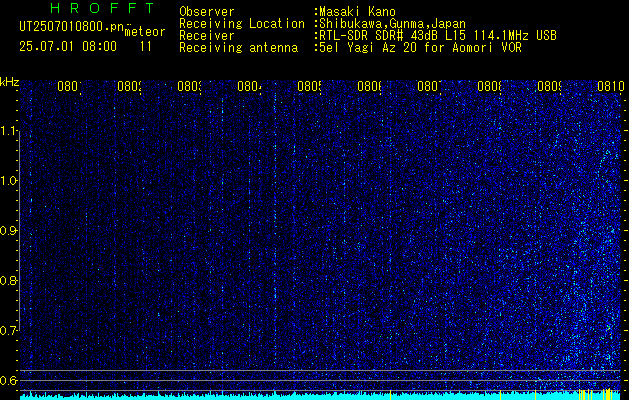Click the 0807 time axis label

point(429,86)
